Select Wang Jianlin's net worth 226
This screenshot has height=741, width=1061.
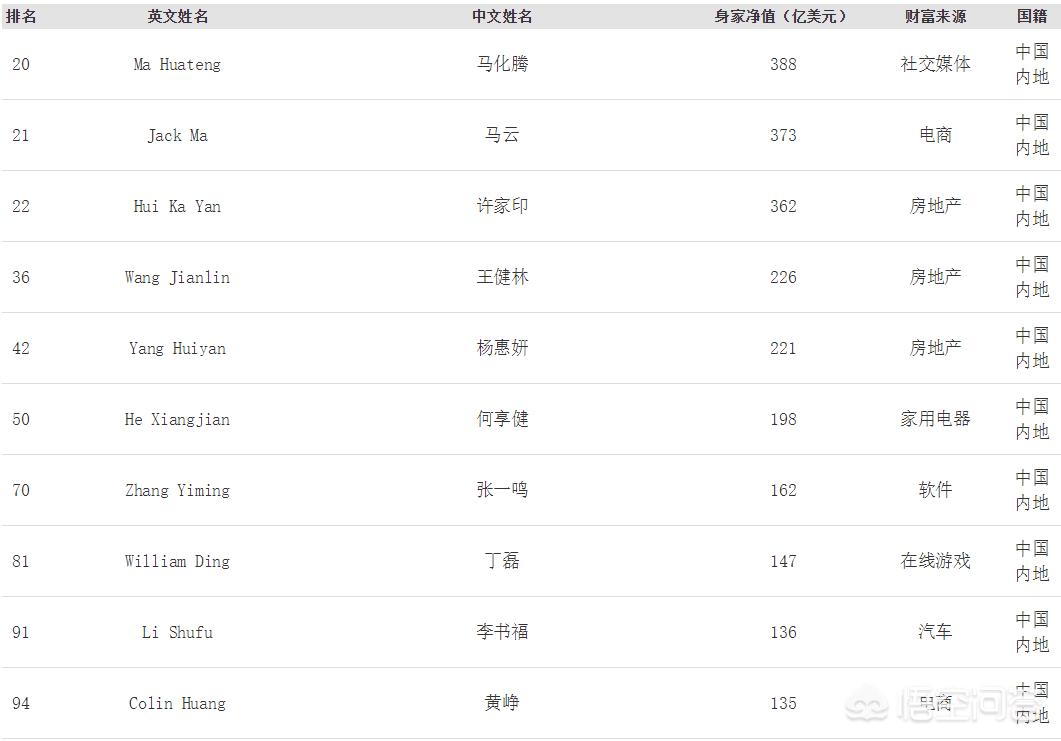tap(783, 277)
